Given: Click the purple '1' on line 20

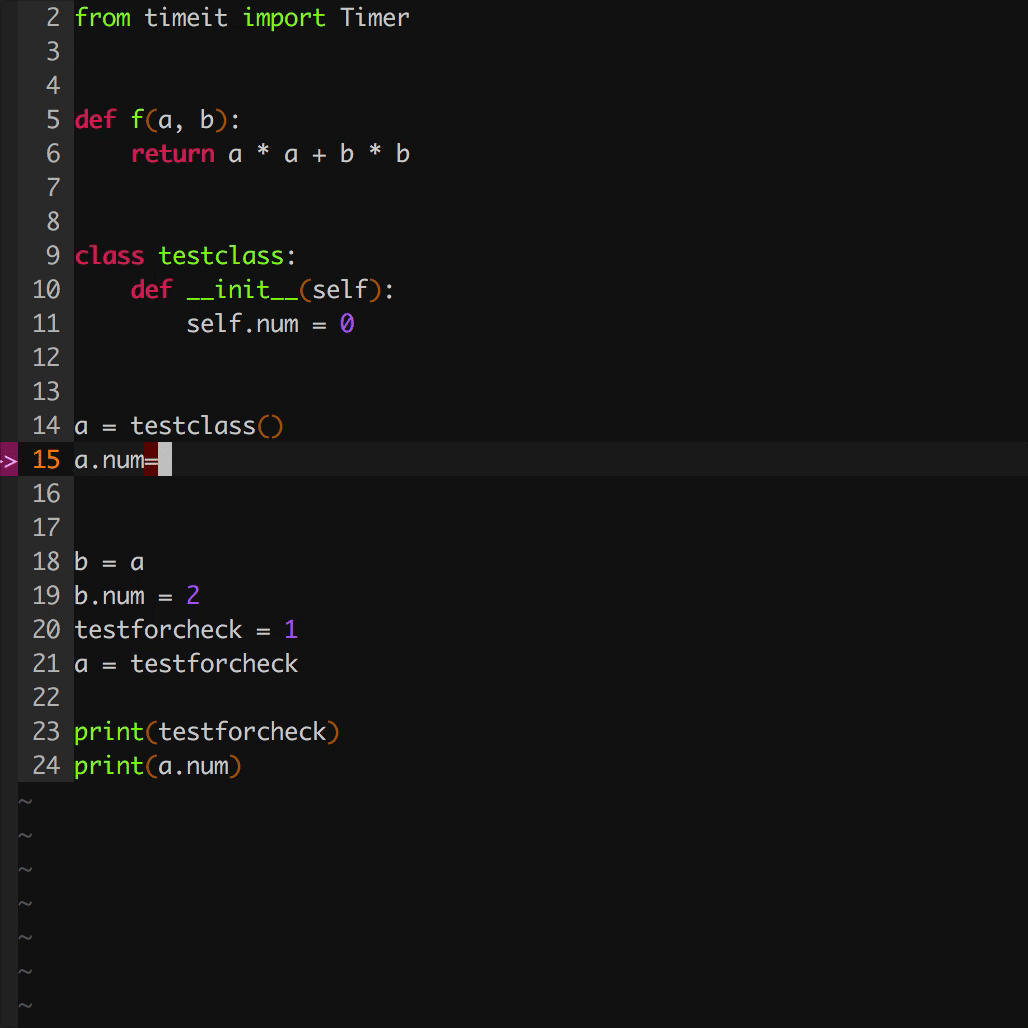Looking at the screenshot, I should pos(291,629).
